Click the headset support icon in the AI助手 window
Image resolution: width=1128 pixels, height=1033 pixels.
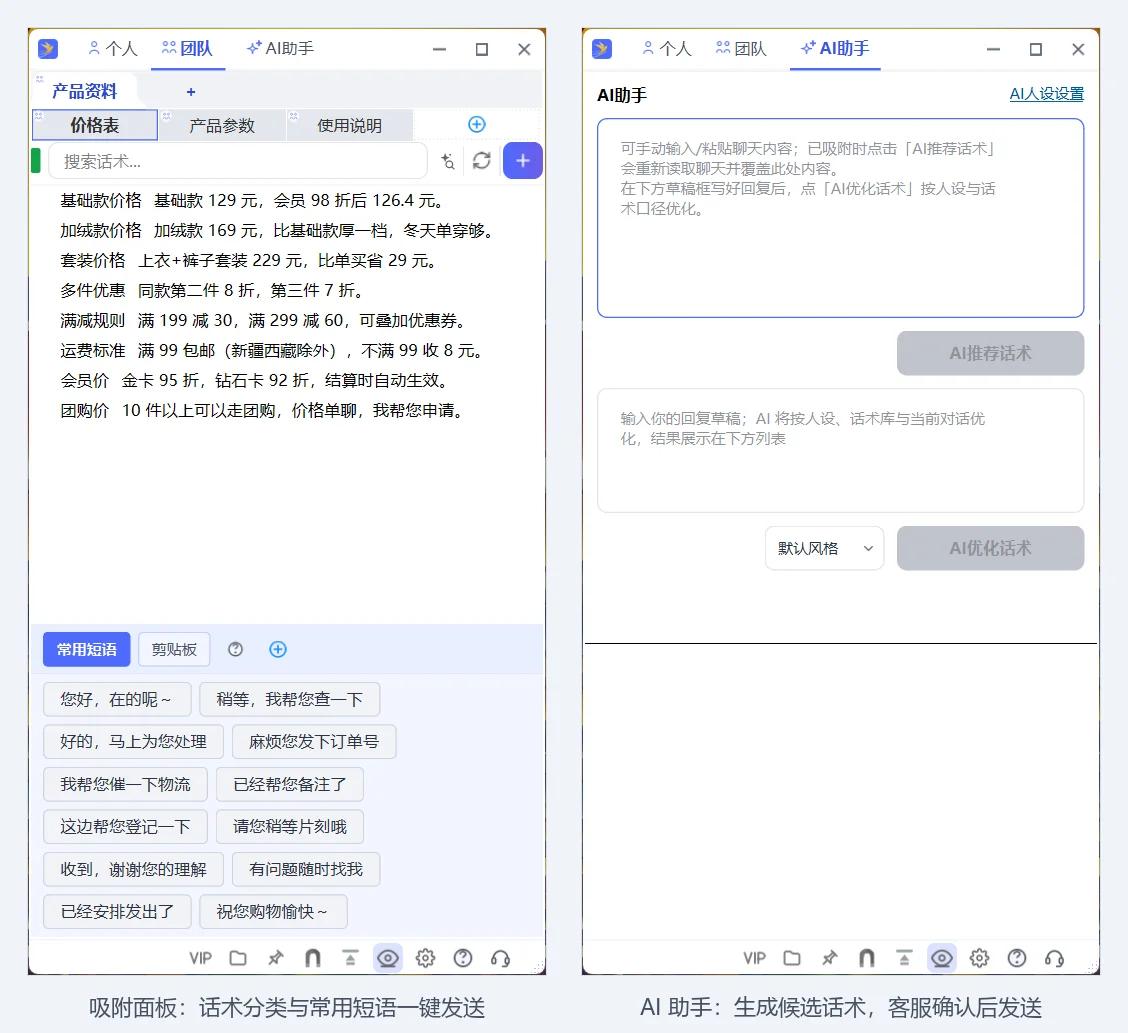pos(1054,958)
